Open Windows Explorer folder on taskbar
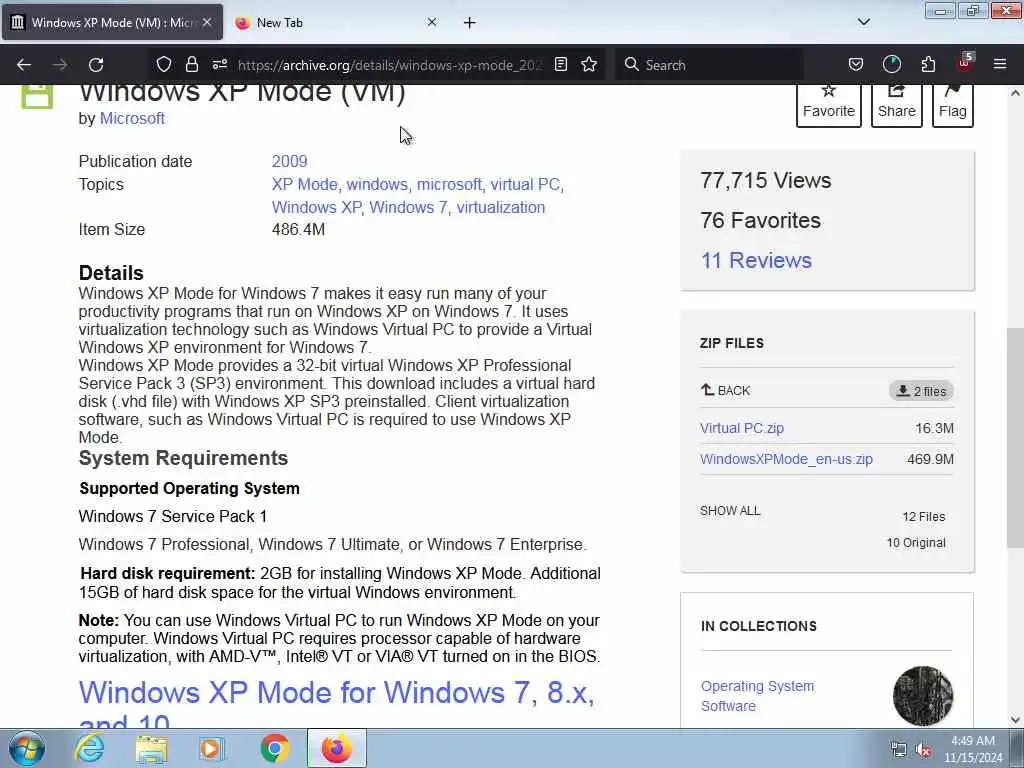 point(151,749)
